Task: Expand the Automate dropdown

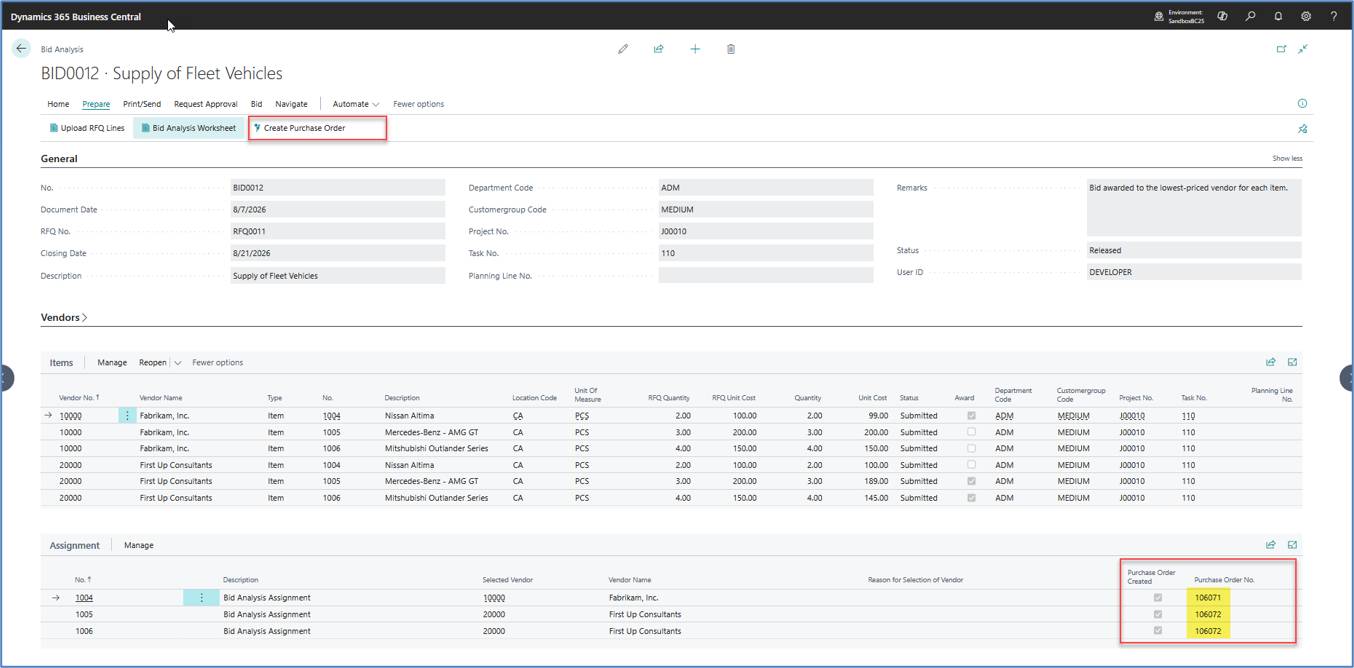Action: pyautogui.click(x=356, y=104)
